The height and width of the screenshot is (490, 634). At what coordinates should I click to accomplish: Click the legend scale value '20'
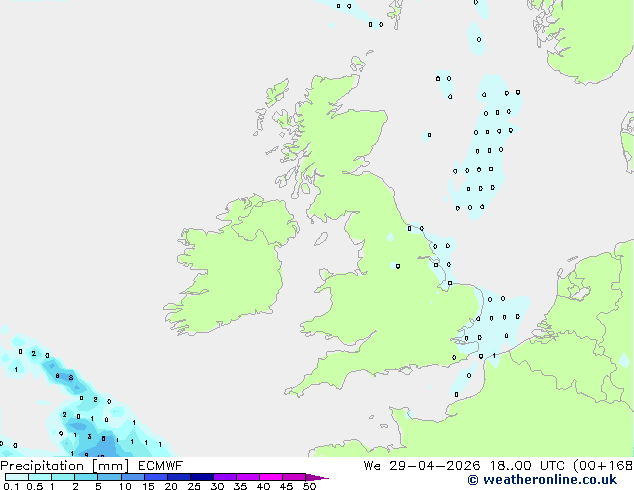tap(171, 486)
